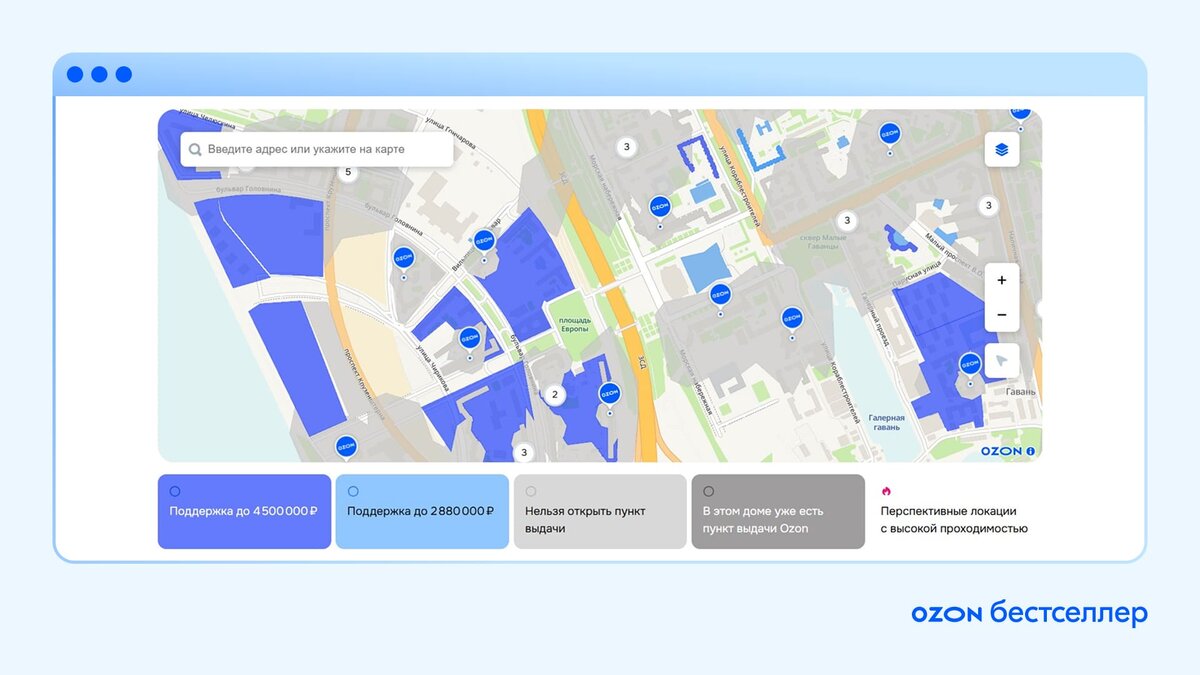Open cluster marker 5
The height and width of the screenshot is (675, 1200).
pyautogui.click(x=348, y=172)
